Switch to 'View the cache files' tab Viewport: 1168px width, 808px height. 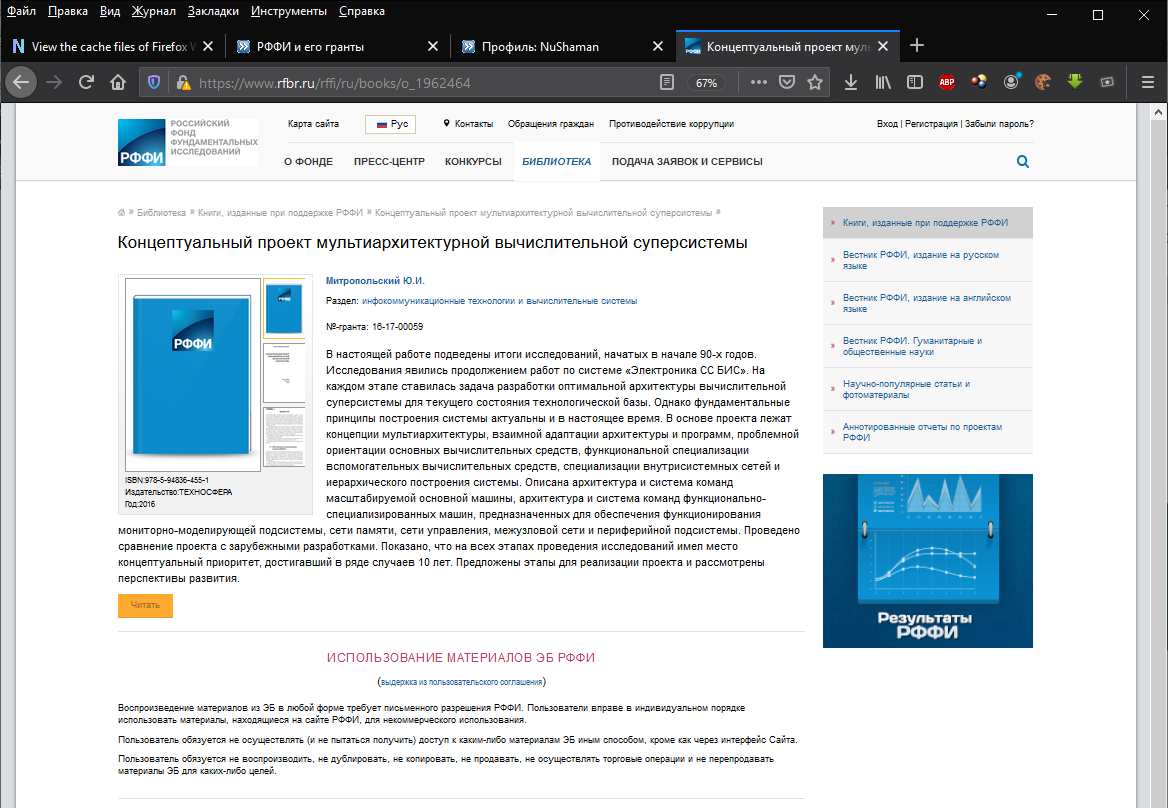click(x=112, y=46)
